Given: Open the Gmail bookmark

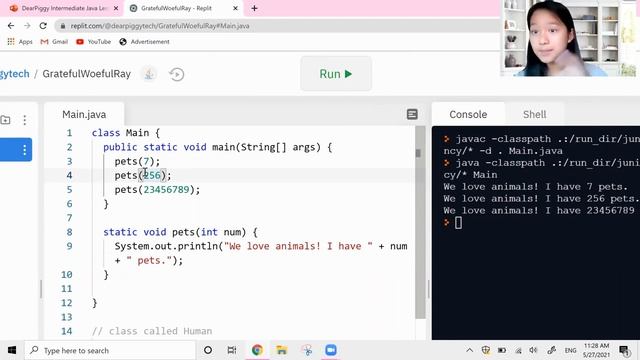Looking at the screenshot, I should pyautogui.click(x=54, y=42).
